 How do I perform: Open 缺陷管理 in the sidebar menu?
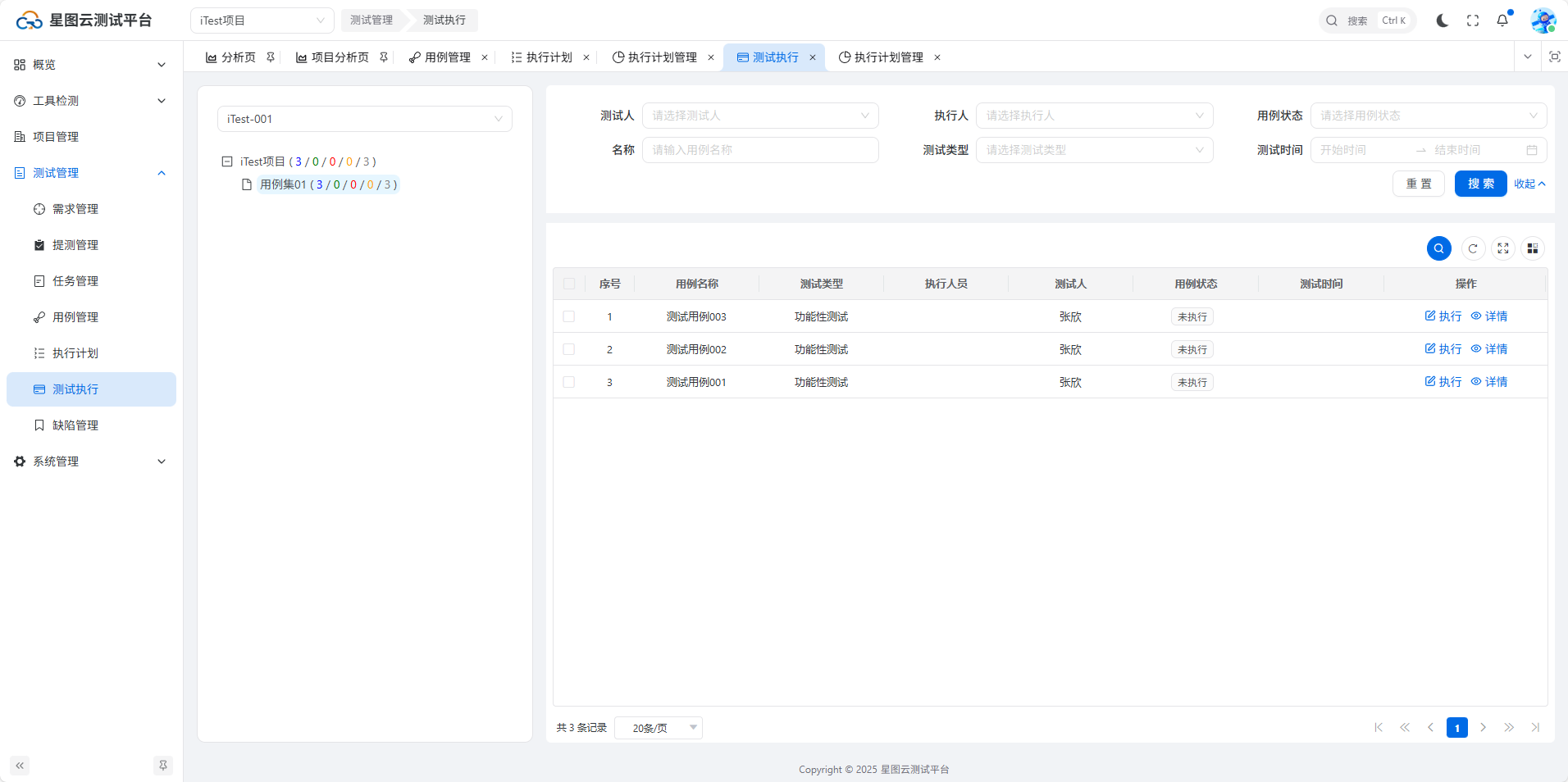[x=75, y=425]
